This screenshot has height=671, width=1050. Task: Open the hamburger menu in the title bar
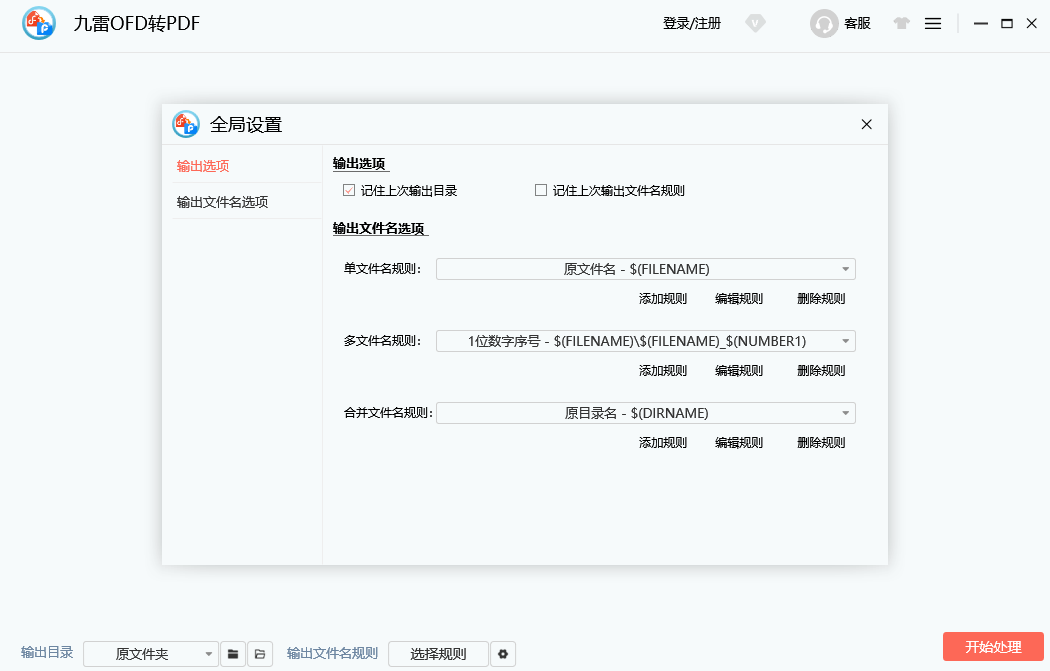(933, 23)
